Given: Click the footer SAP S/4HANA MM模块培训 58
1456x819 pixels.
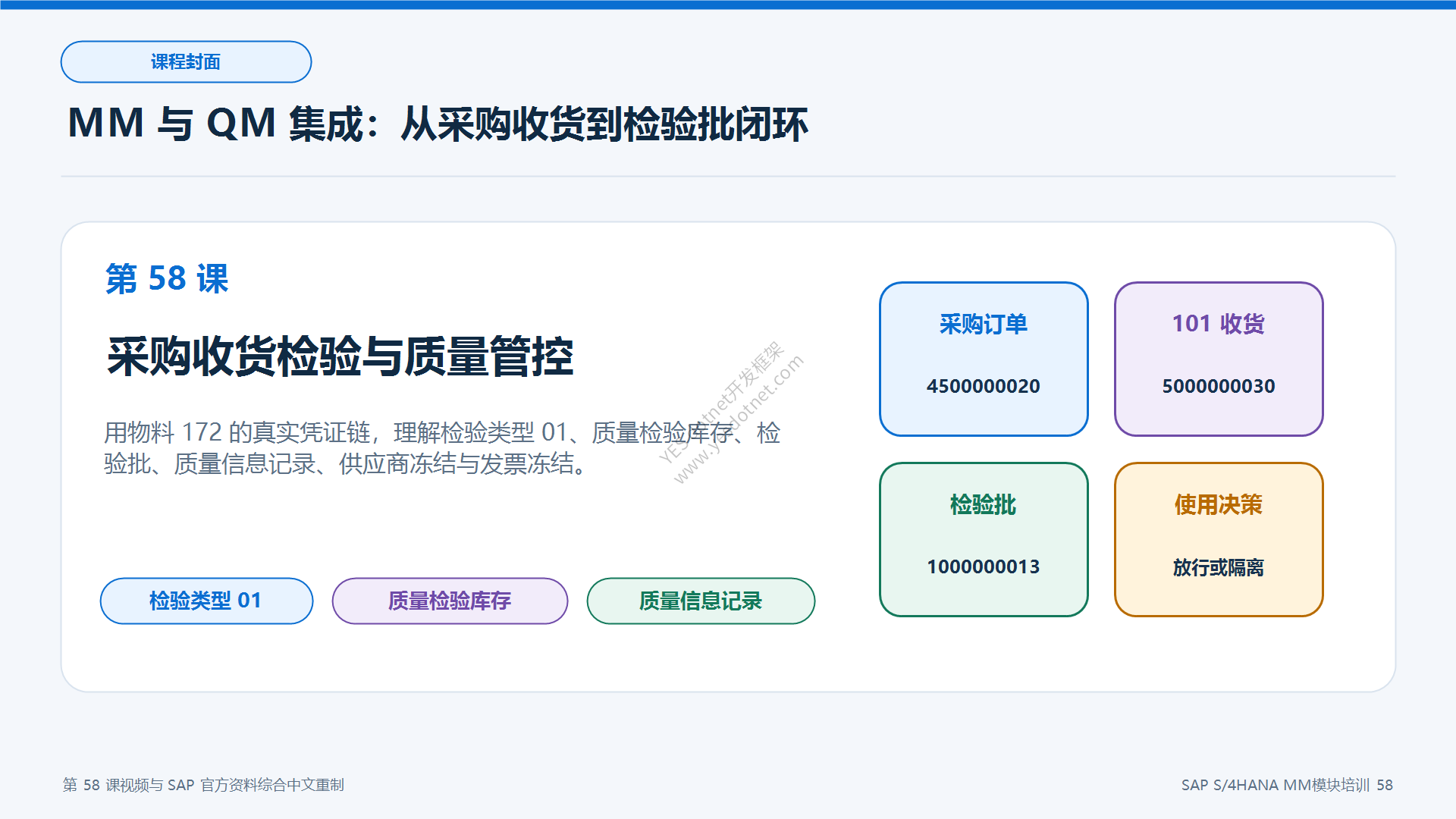Looking at the screenshot, I should click(1287, 785).
